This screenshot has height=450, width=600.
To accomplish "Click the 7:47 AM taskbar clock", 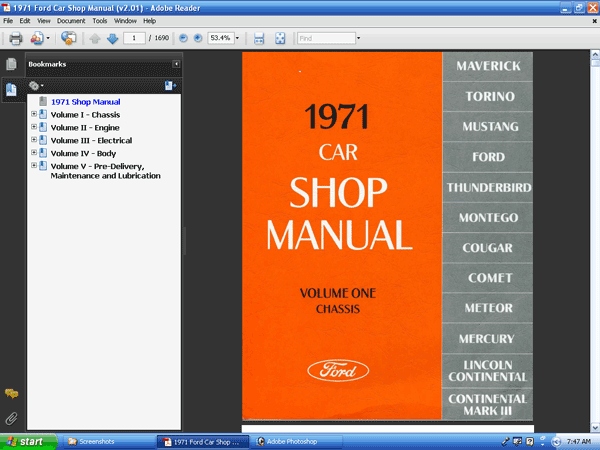I will pos(579,442).
